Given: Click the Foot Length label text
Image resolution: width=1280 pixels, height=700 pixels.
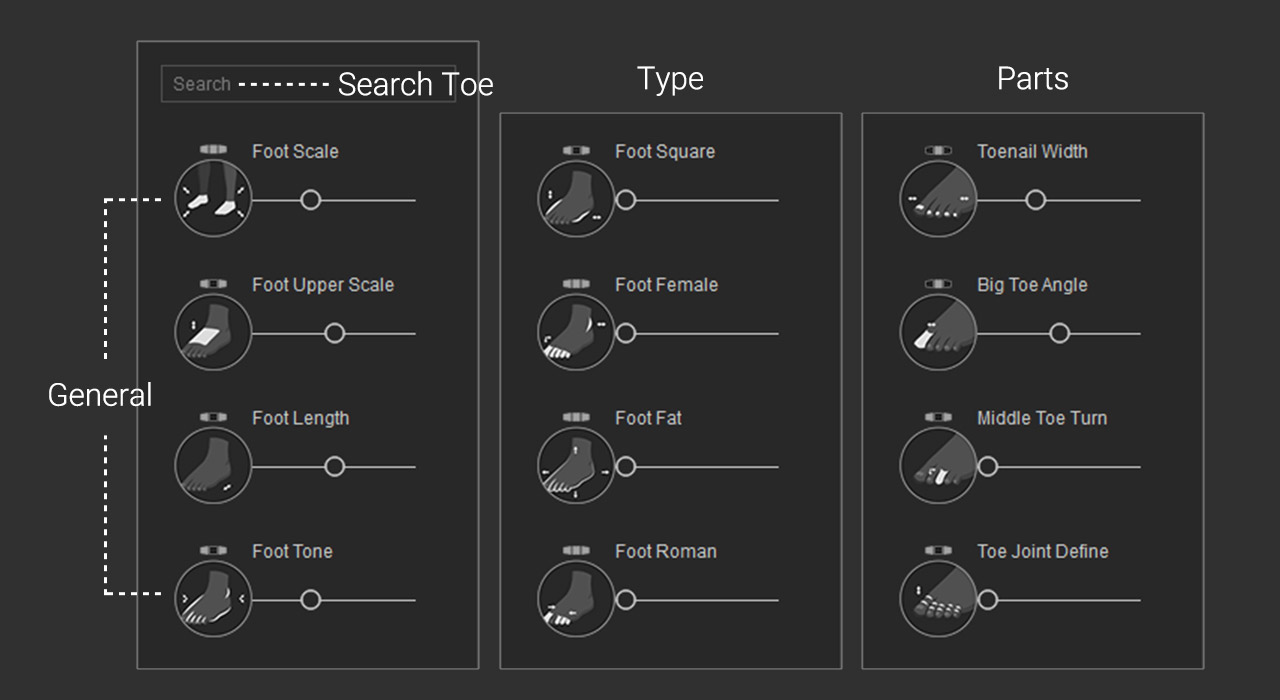Looking at the screenshot, I should (300, 418).
